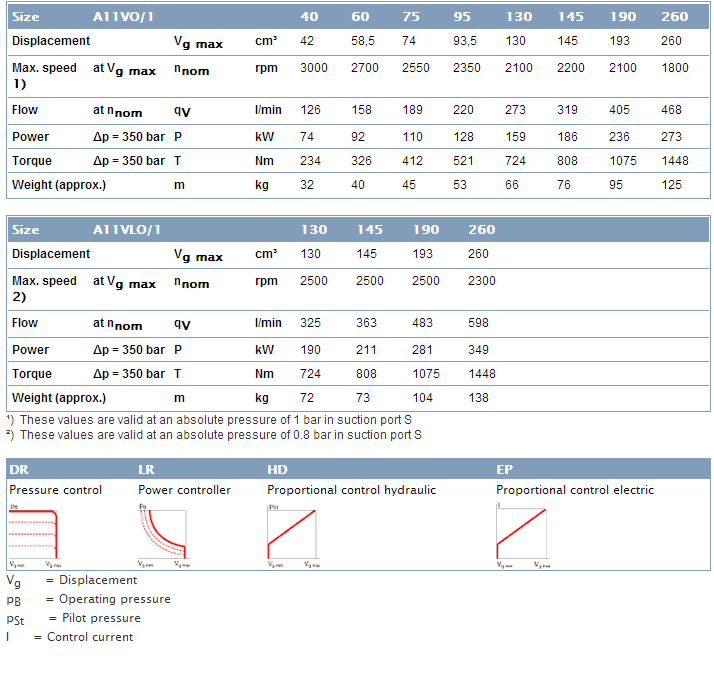Click flow value 319 l/min
Image resolution: width=714 pixels, height=676 pixels.
coord(567,110)
